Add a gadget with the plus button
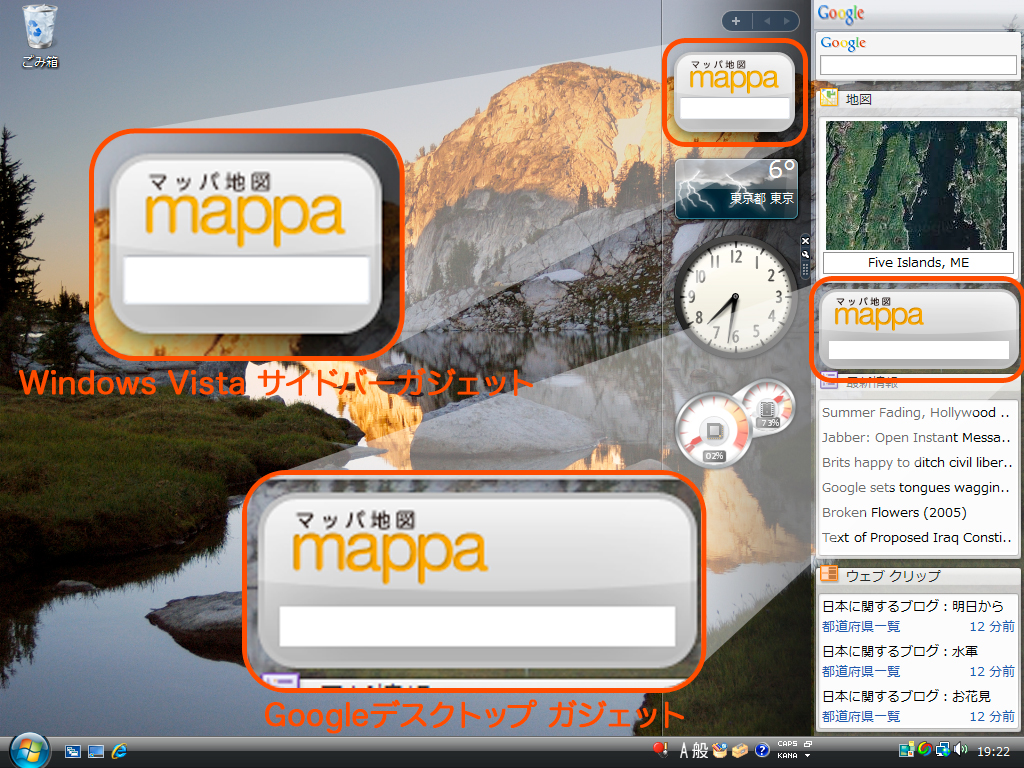 pyautogui.click(x=735, y=20)
